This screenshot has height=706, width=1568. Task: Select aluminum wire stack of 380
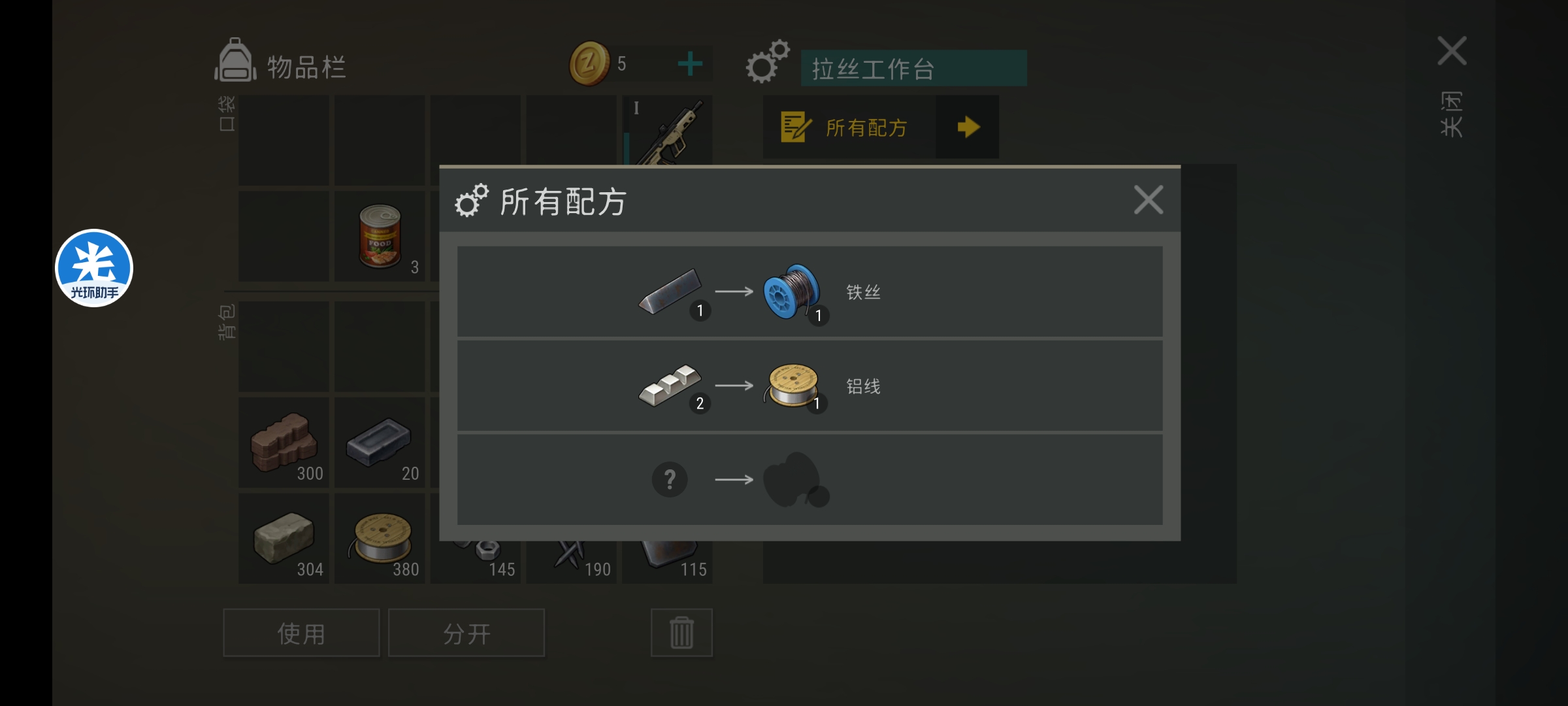[x=380, y=539]
